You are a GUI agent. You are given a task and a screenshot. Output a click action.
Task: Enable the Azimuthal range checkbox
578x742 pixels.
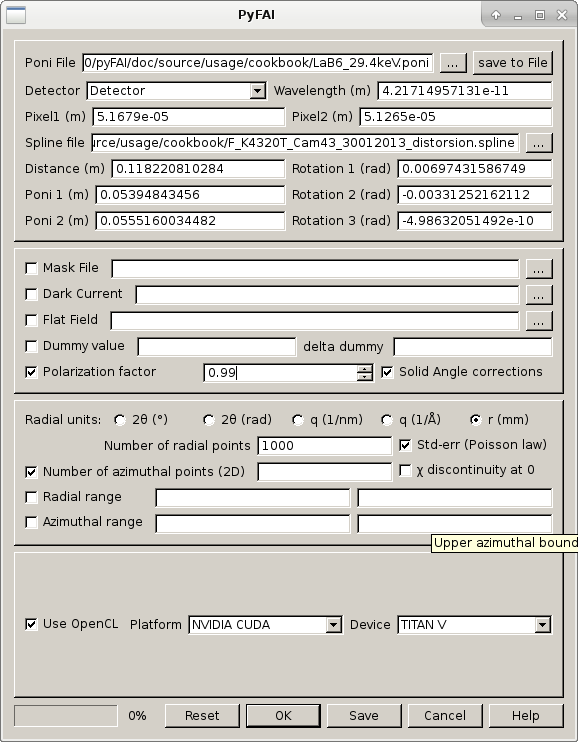coord(31,522)
